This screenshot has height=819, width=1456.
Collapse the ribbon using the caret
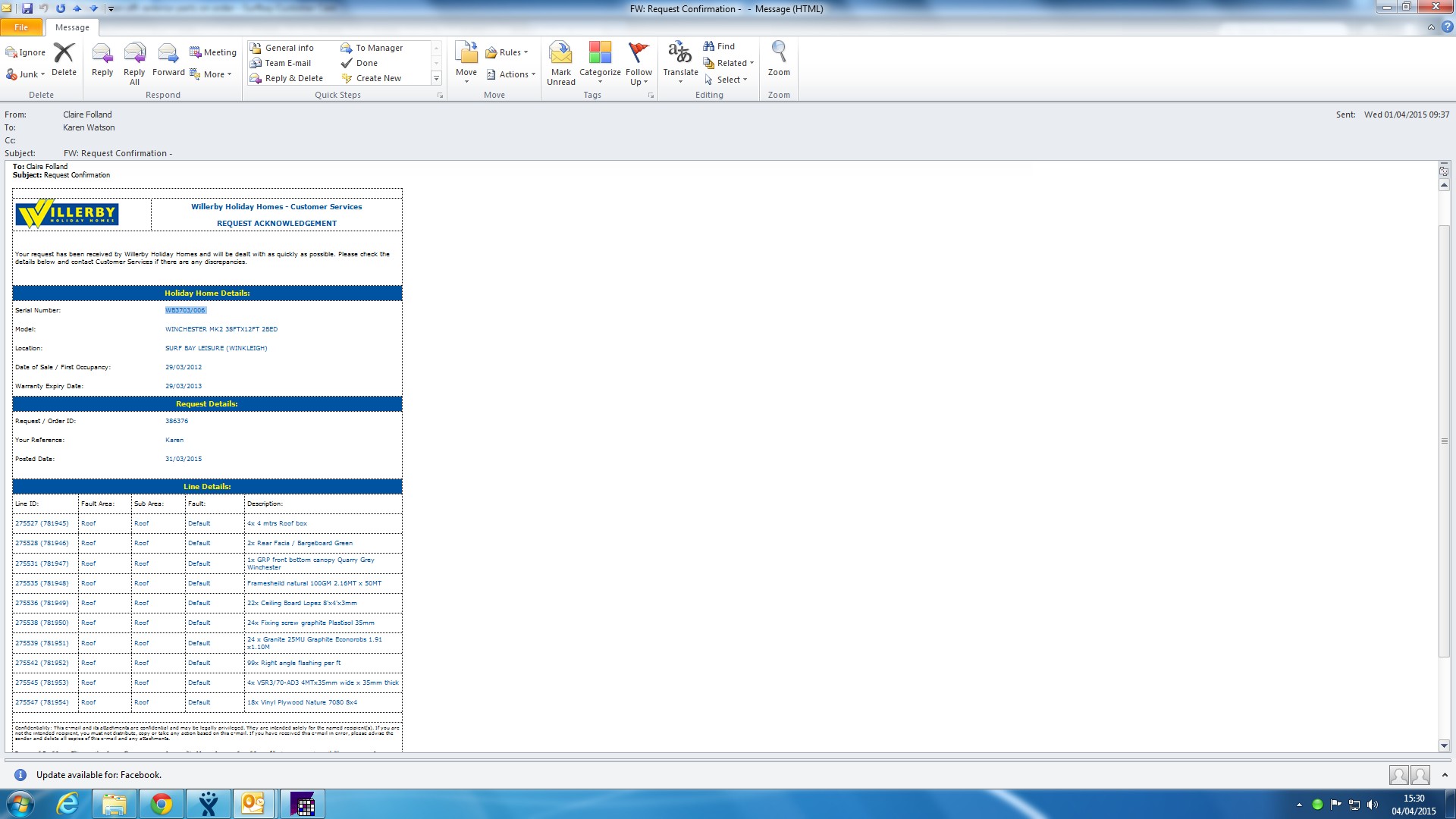tap(1431, 27)
